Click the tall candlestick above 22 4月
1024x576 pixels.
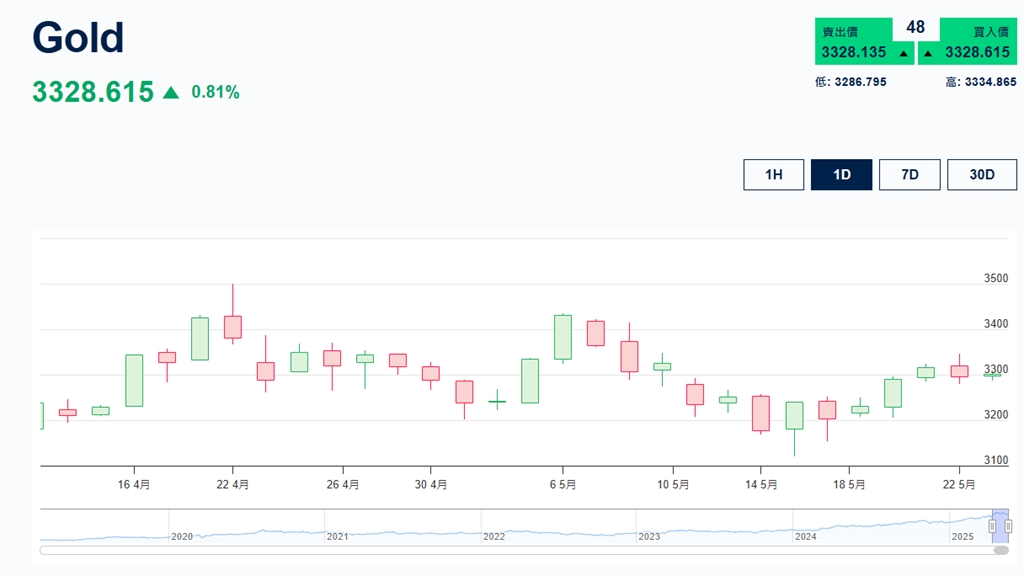click(234, 325)
